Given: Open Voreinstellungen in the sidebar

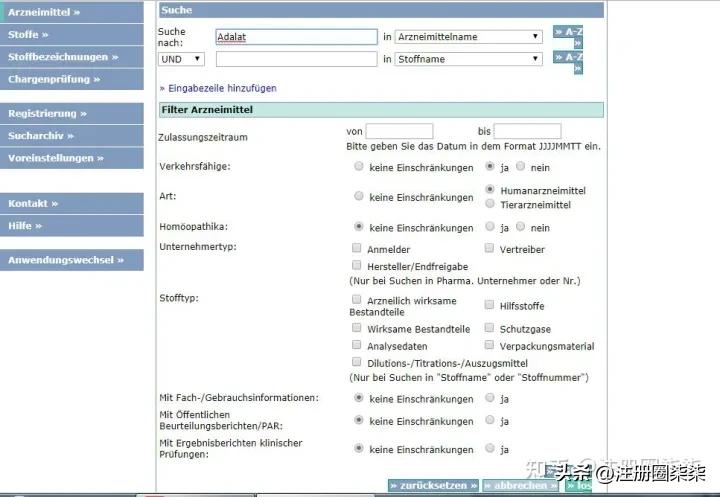Looking at the screenshot, I should pyautogui.click(x=72, y=158).
